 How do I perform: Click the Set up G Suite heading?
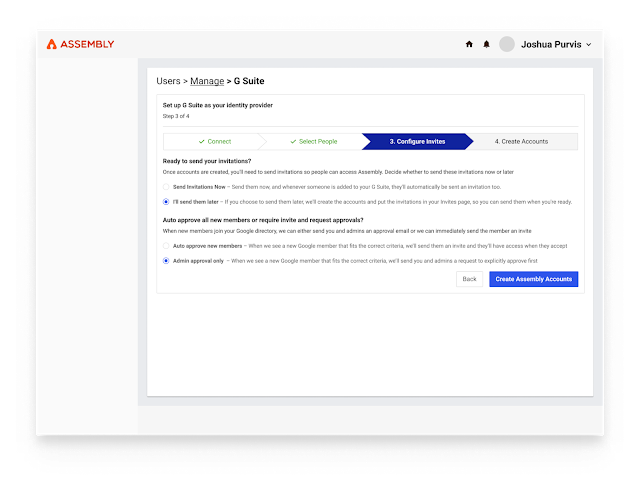click(218, 105)
